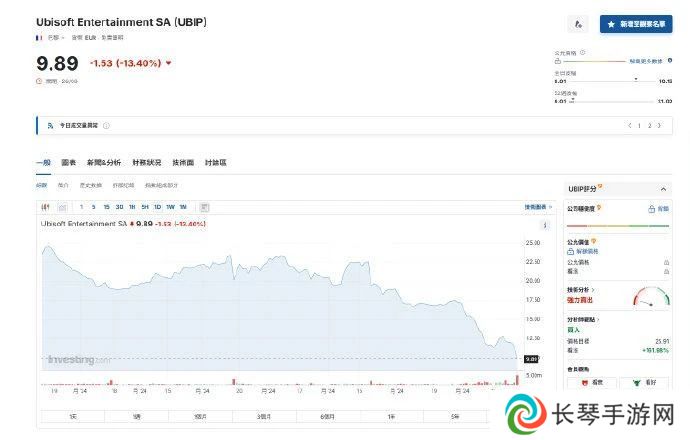Viewport: 690px width, 440px height.
Task: Open the 討論區 forum tab
Action: [216, 162]
